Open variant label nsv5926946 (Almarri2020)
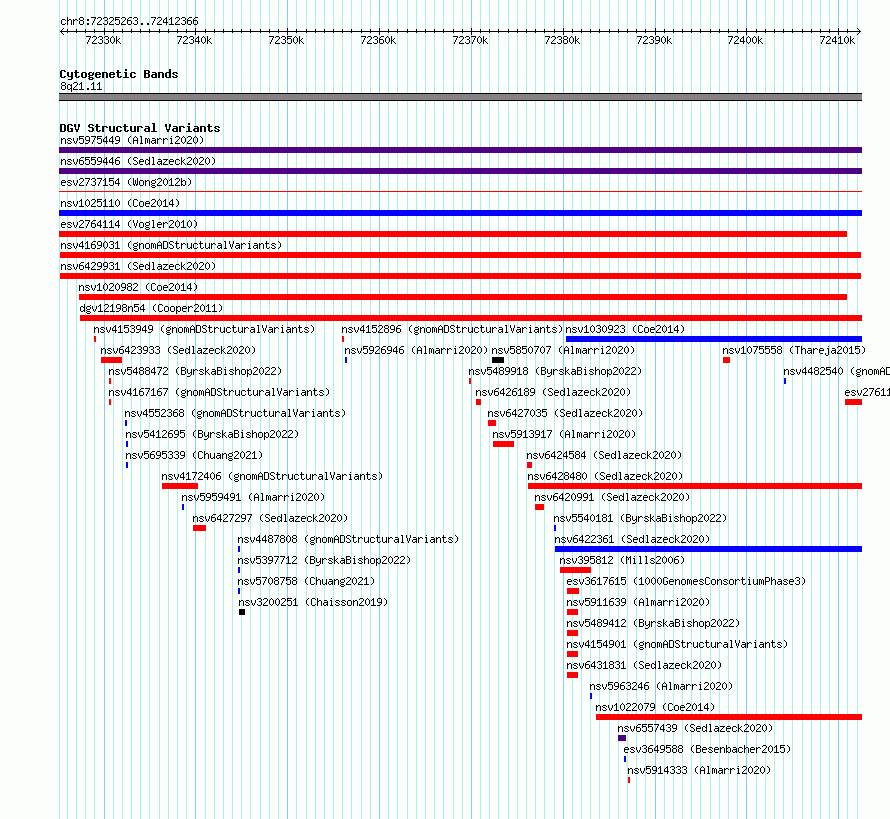The image size is (890, 819). [x=416, y=350]
